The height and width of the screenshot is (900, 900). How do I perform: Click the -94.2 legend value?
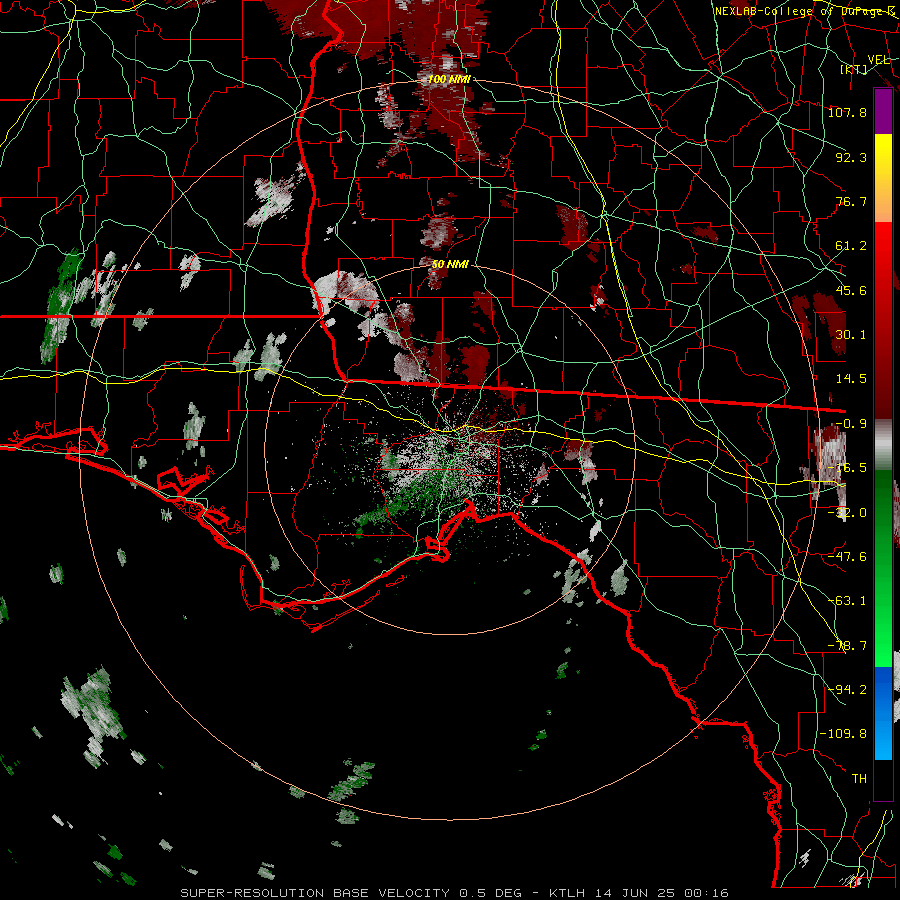[x=847, y=690]
